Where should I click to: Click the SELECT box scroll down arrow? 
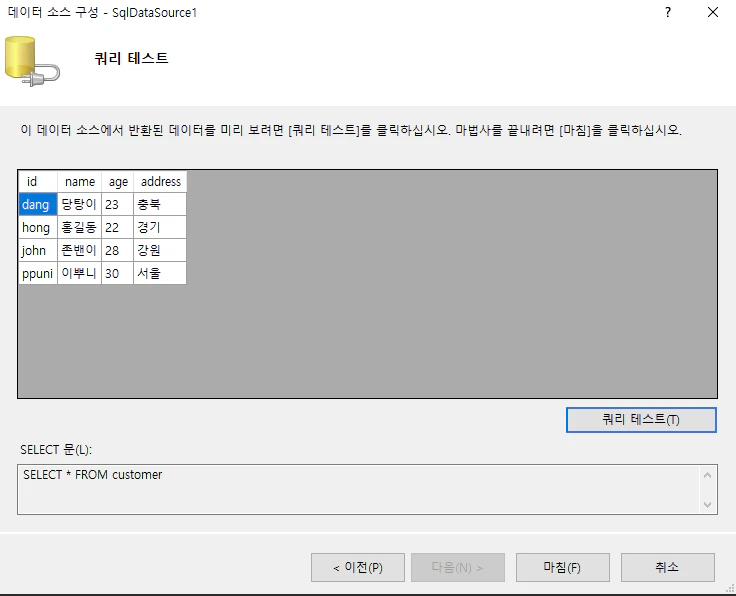[x=707, y=505]
